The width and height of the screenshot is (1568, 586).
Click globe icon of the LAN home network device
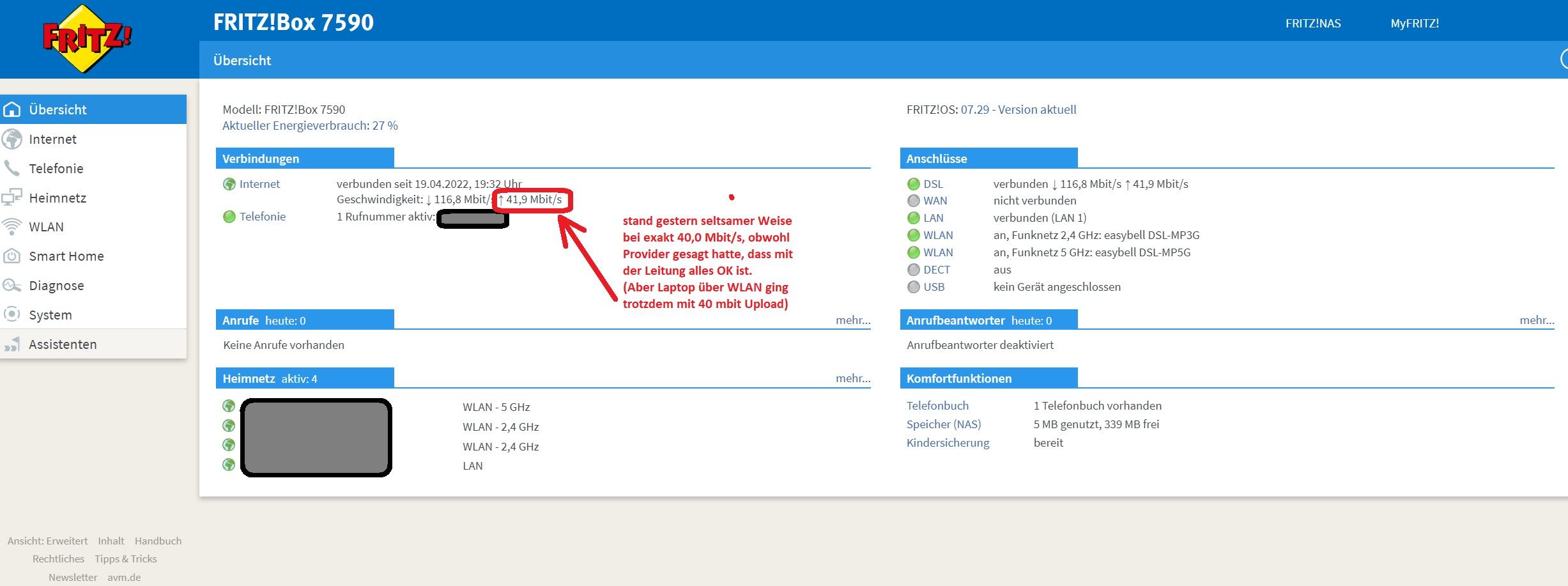(229, 465)
